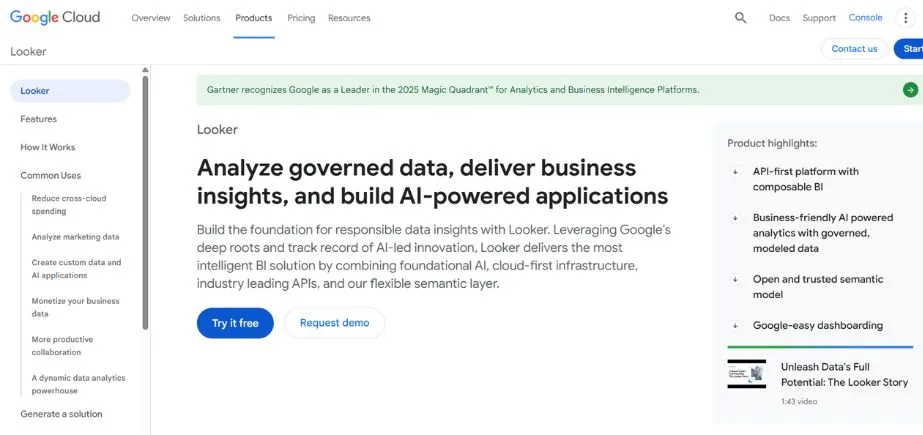
Task: Click the Looker product bar title
Action: click(28, 51)
